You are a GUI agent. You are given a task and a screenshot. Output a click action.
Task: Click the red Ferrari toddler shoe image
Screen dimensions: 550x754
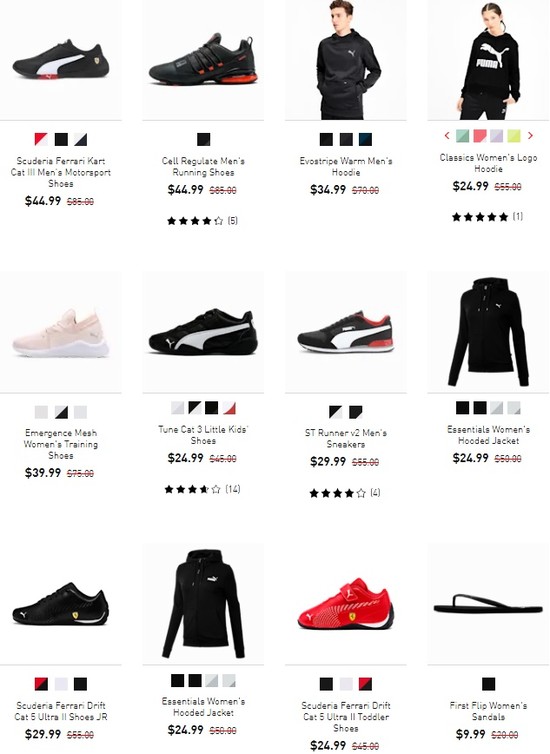tap(346, 604)
